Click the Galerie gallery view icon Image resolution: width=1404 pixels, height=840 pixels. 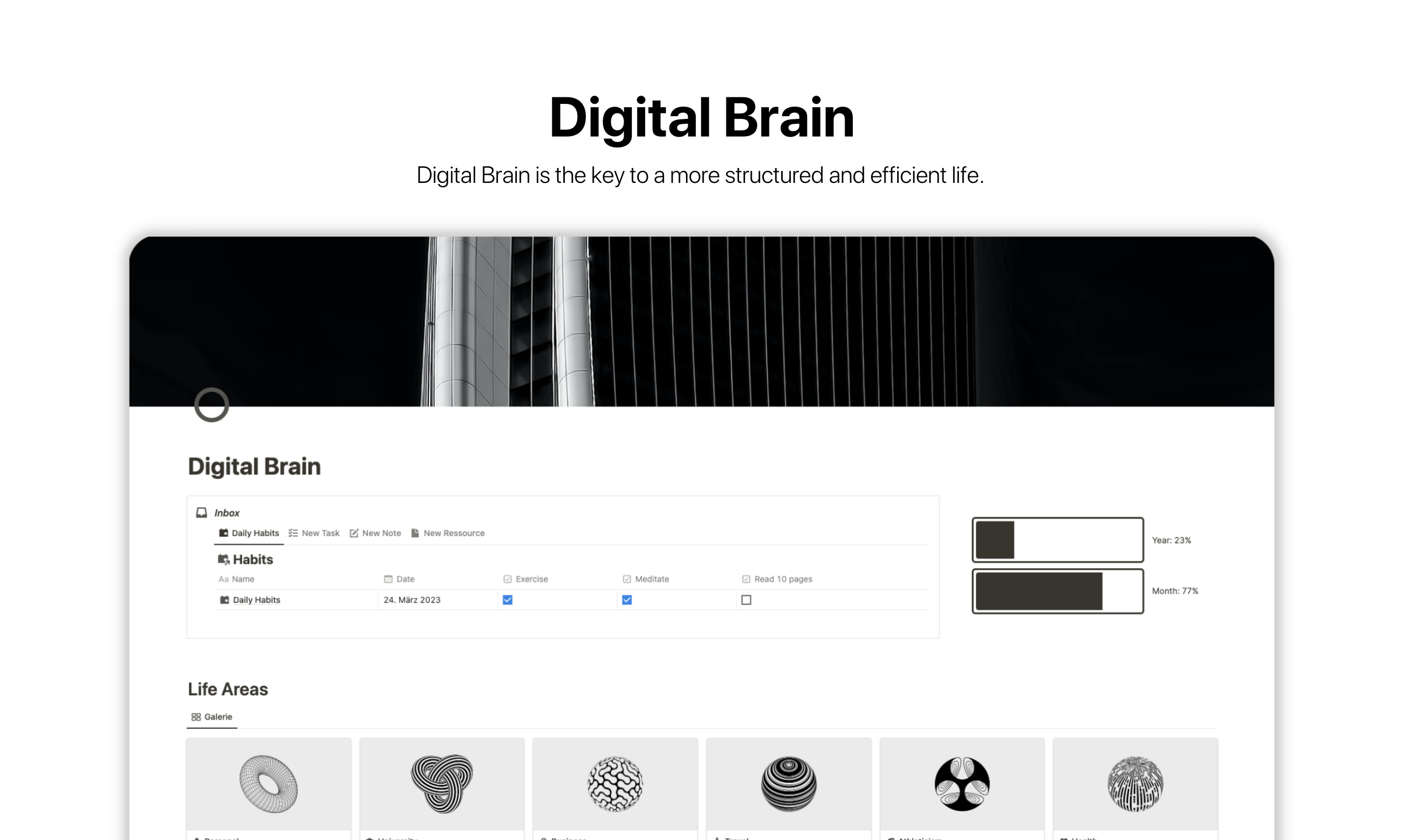(x=196, y=716)
